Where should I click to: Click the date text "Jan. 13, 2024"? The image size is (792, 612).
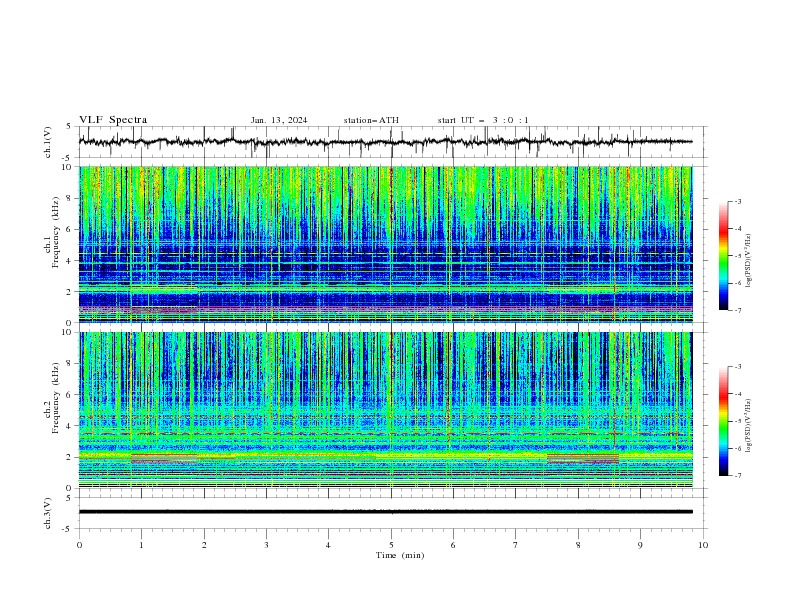pyautogui.click(x=279, y=120)
